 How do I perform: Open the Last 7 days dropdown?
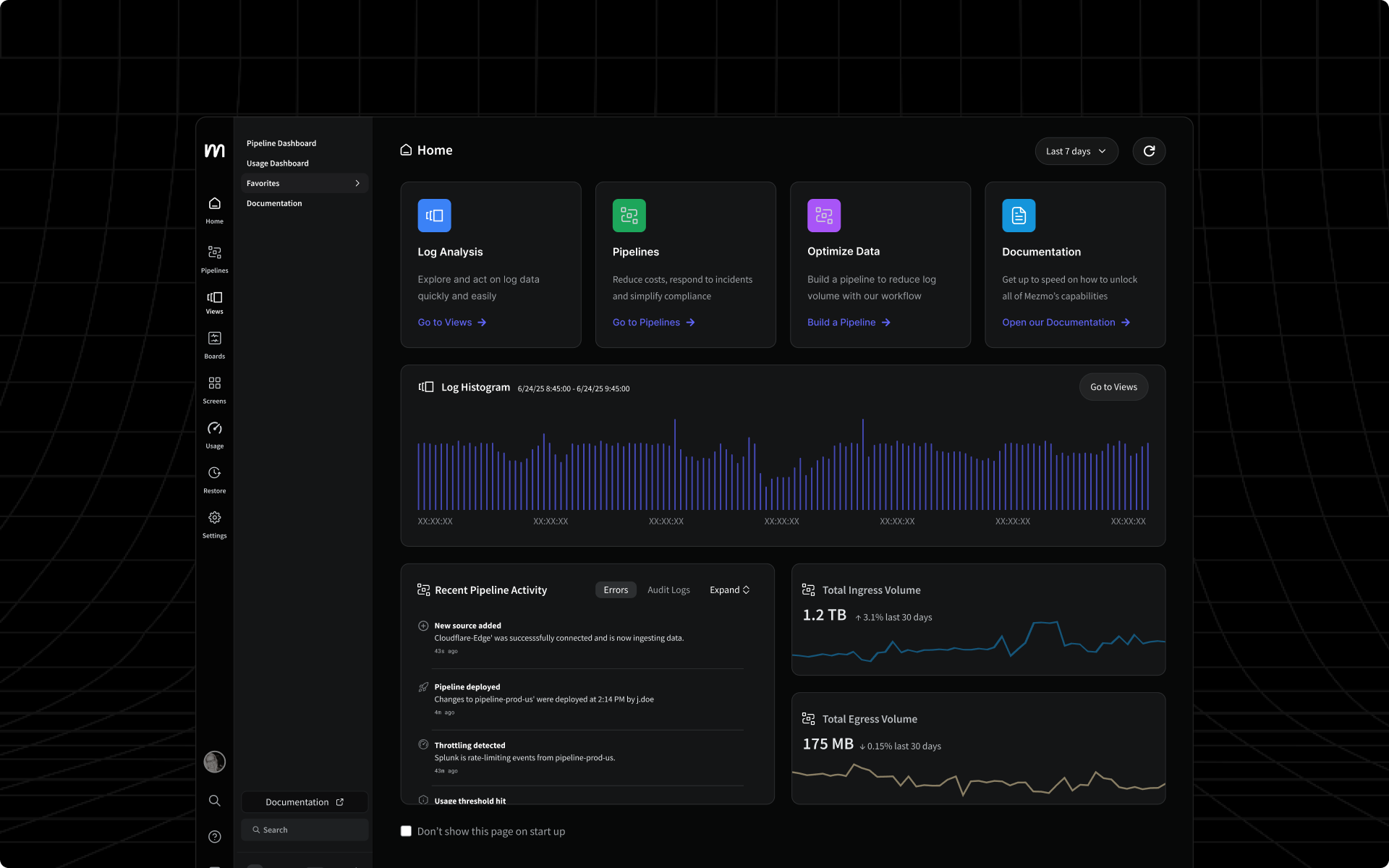(1076, 151)
